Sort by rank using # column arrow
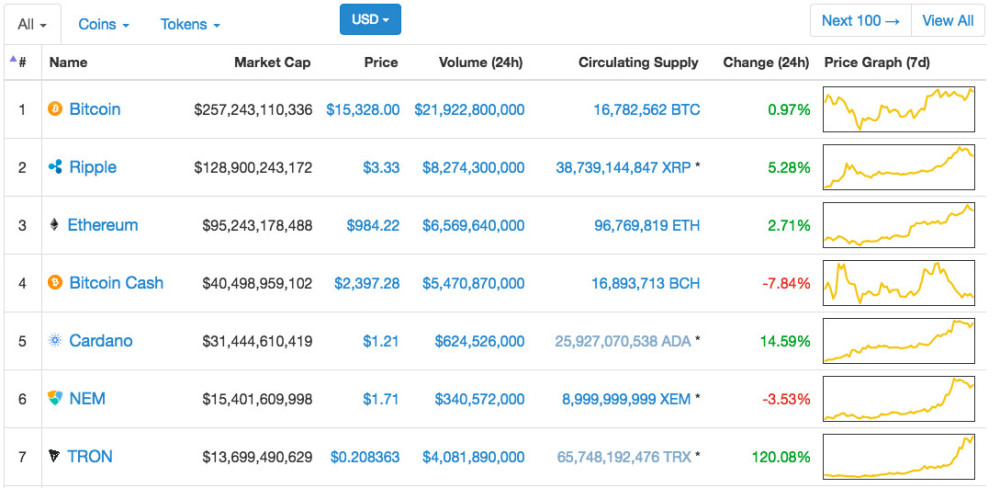1000x488 pixels. [18, 62]
